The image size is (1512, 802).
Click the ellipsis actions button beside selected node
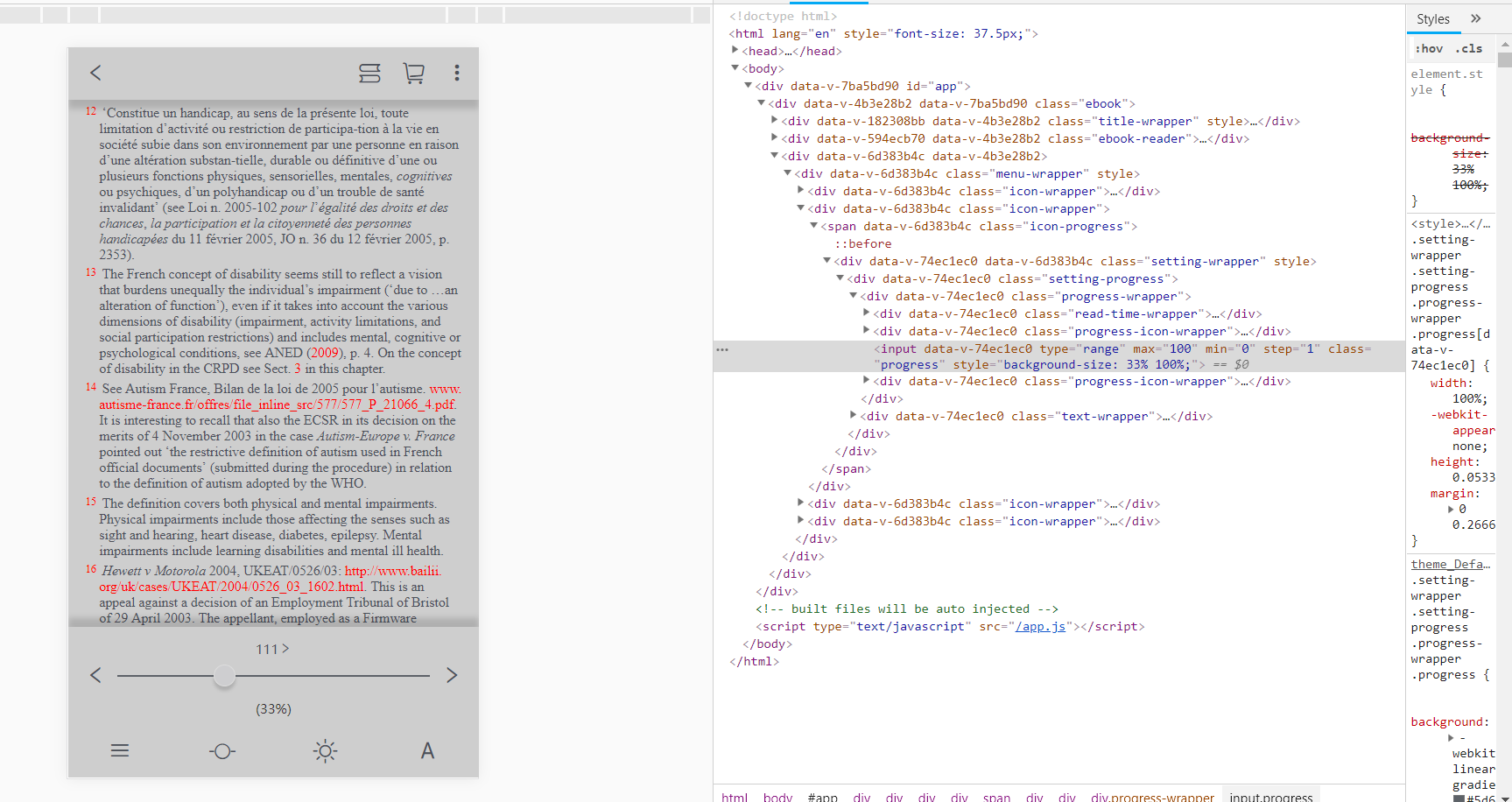[x=722, y=349]
